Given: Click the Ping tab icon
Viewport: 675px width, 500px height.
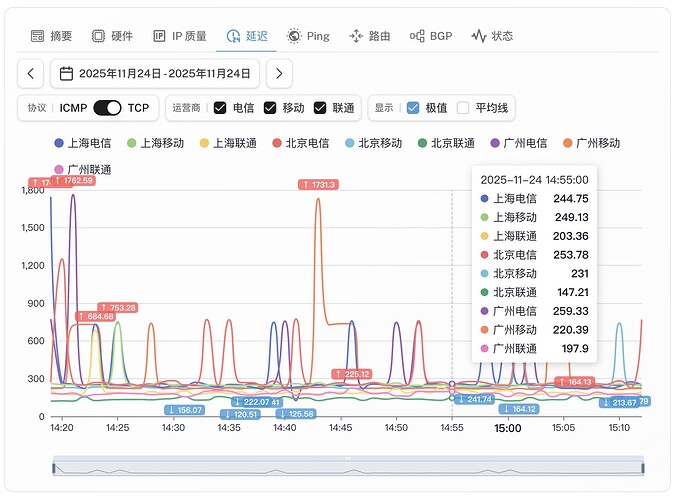Looking at the screenshot, I should coord(294,36).
